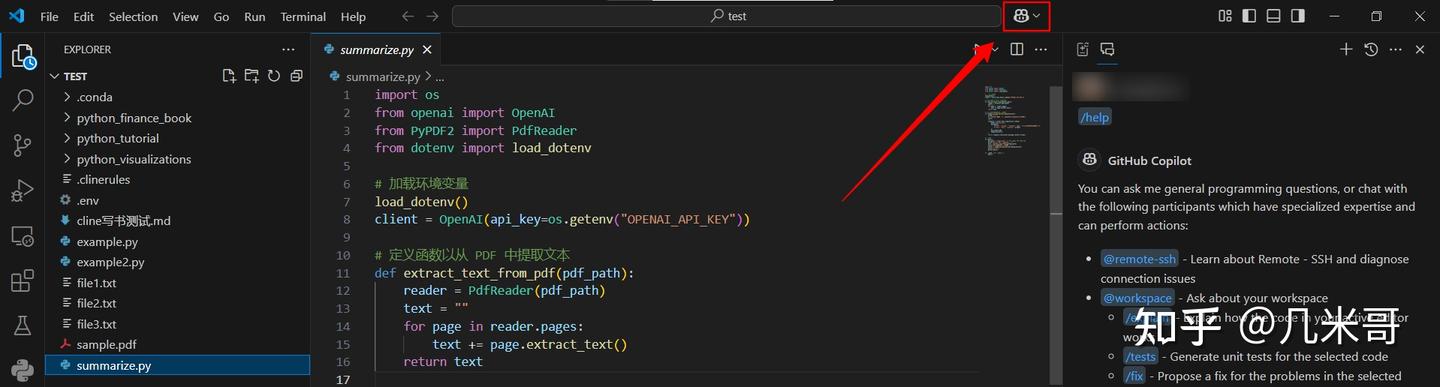The width and height of the screenshot is (1440, 387).
Task: Open the Selection menu
Action: (x=133, y=16)
